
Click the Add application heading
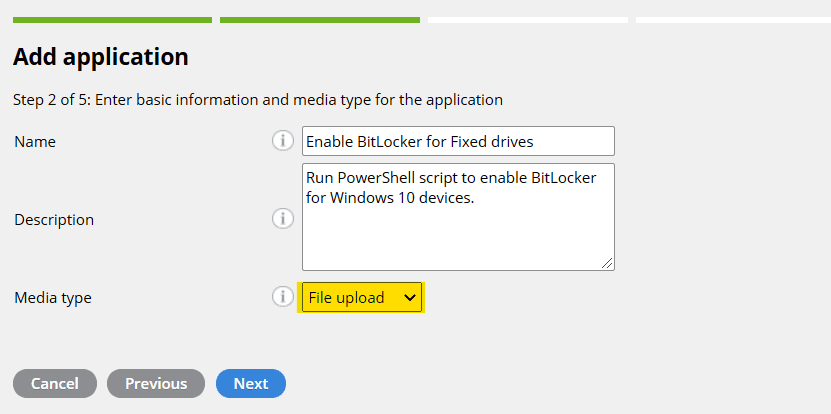[101, 57]
